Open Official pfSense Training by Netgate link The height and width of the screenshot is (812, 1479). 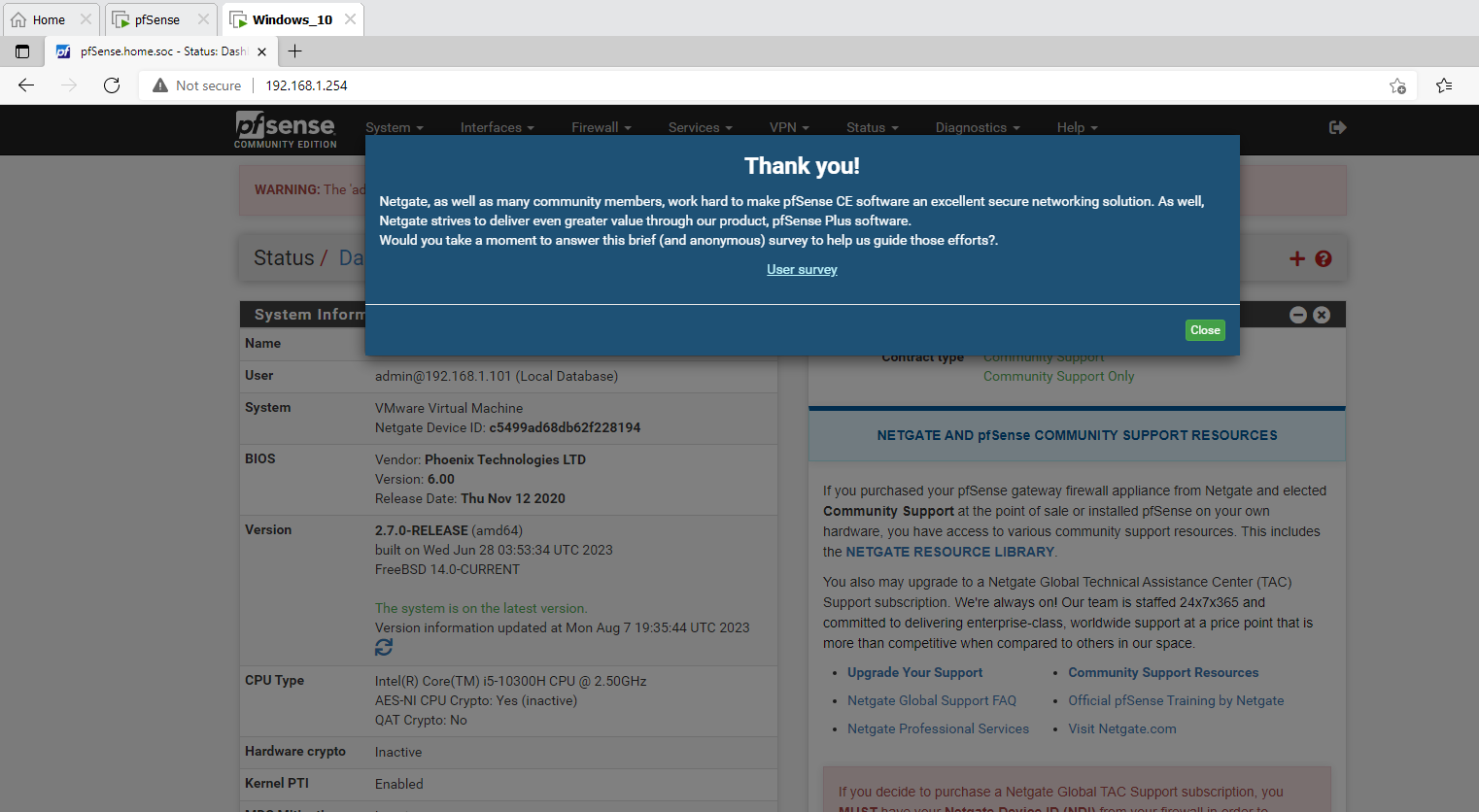[1176, 700]
